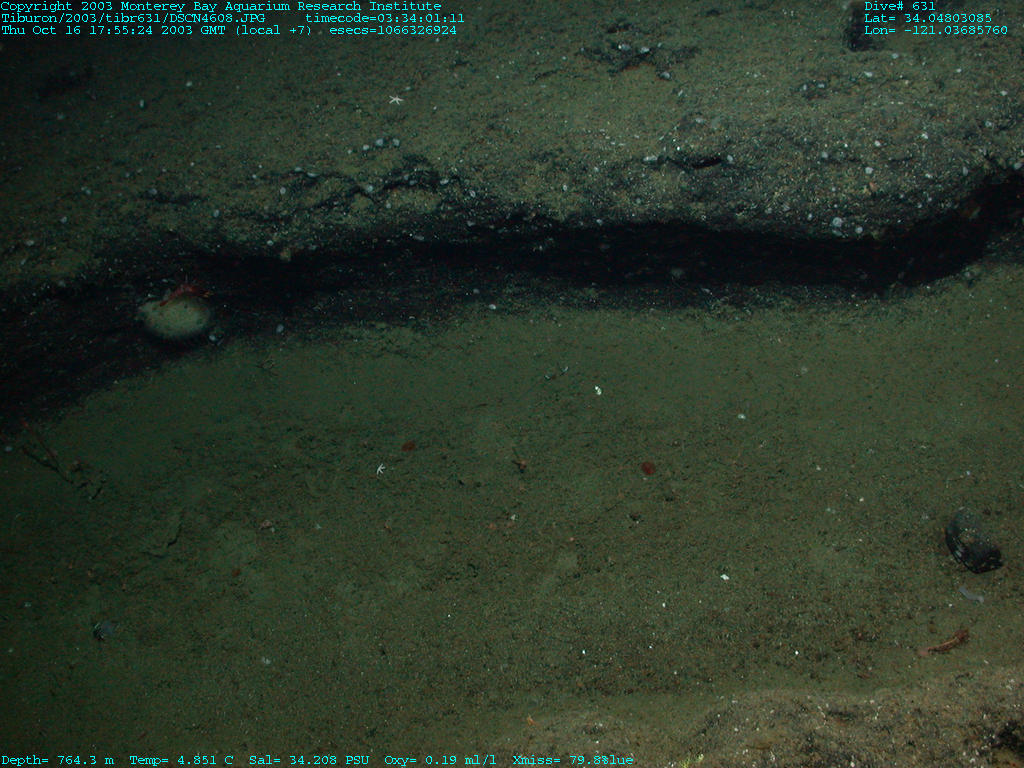Click the Monterey Bay Aquarium copyright line
Screen dimensions: 1024x768
[x=221, y=6]
